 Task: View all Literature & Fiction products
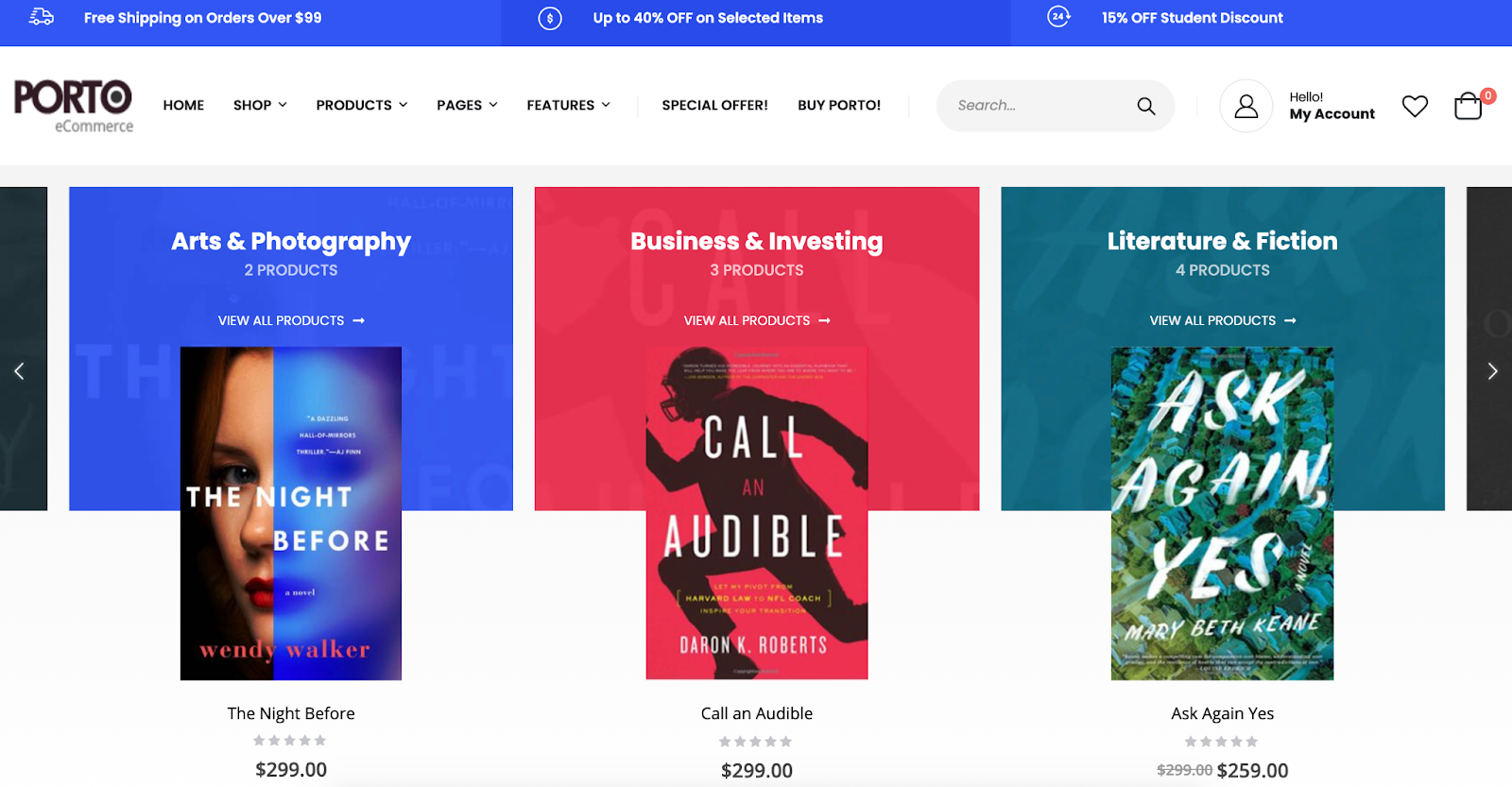tap(1222, 320)
